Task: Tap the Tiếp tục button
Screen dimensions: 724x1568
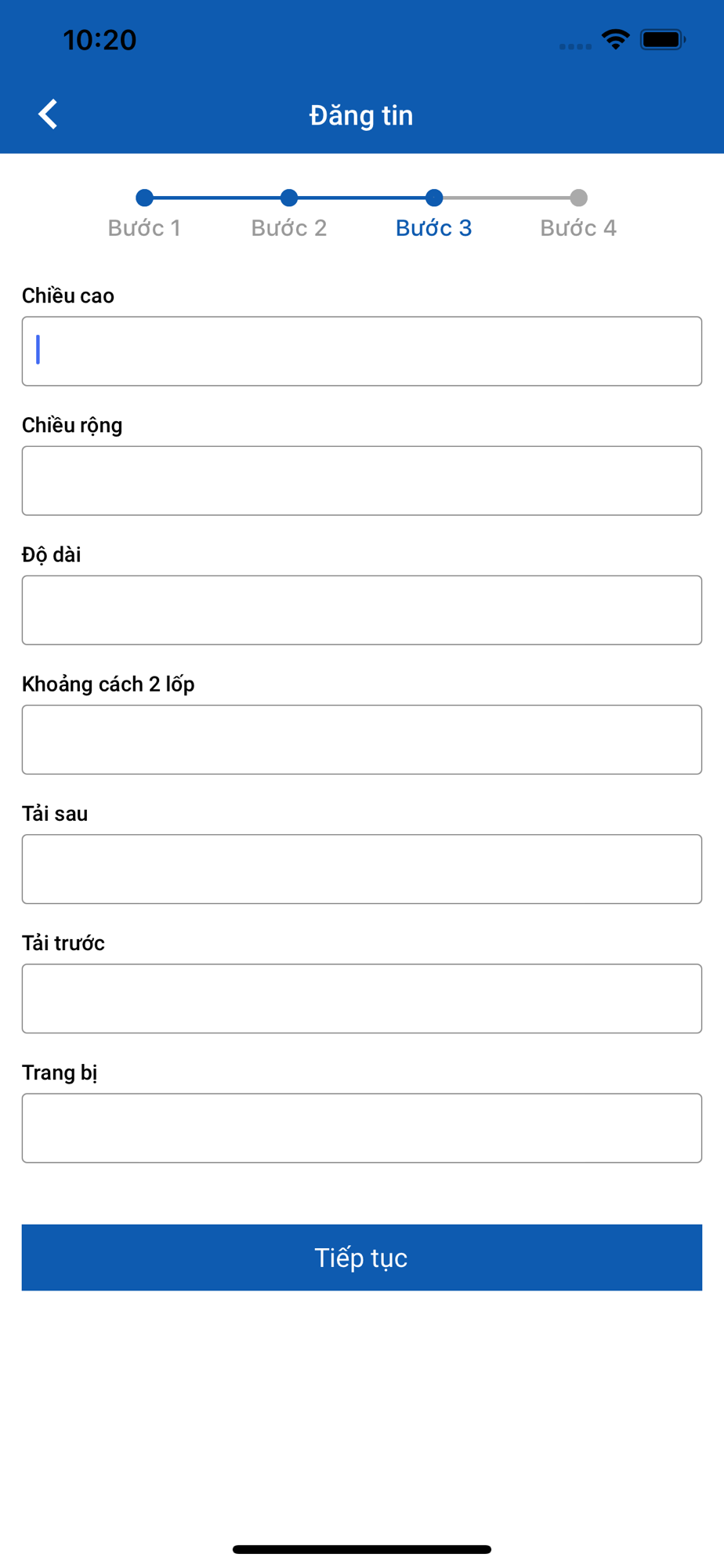Action: pyautogui.click(x=362, y=1258)
